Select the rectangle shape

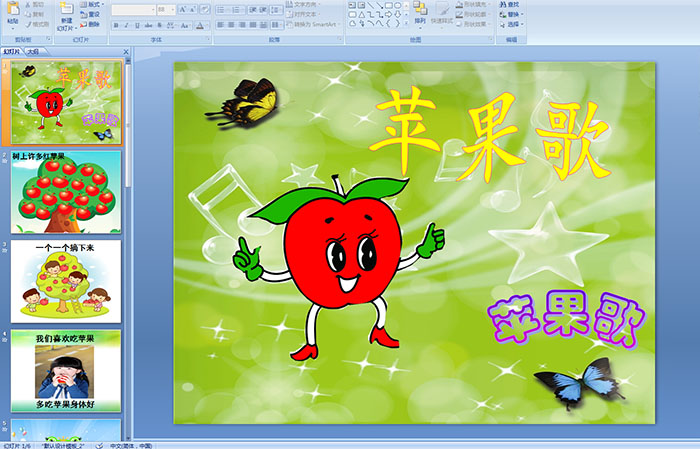tap(388, 5)
